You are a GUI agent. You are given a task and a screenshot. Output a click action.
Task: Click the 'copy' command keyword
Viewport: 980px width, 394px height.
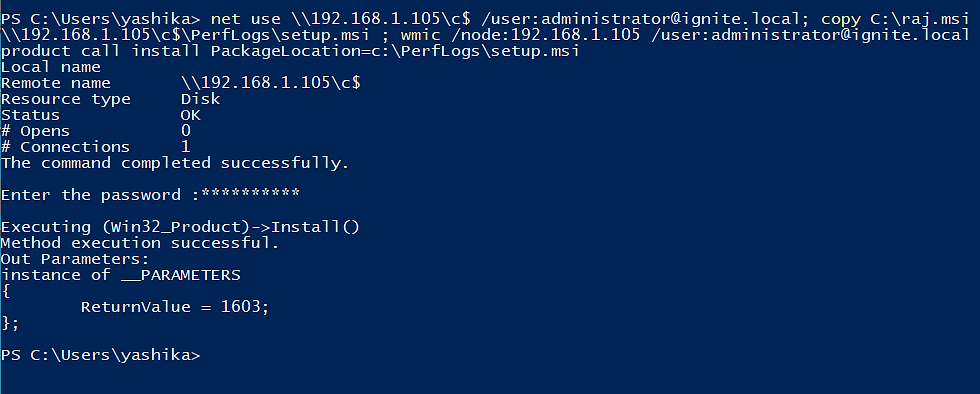(841, 19)
